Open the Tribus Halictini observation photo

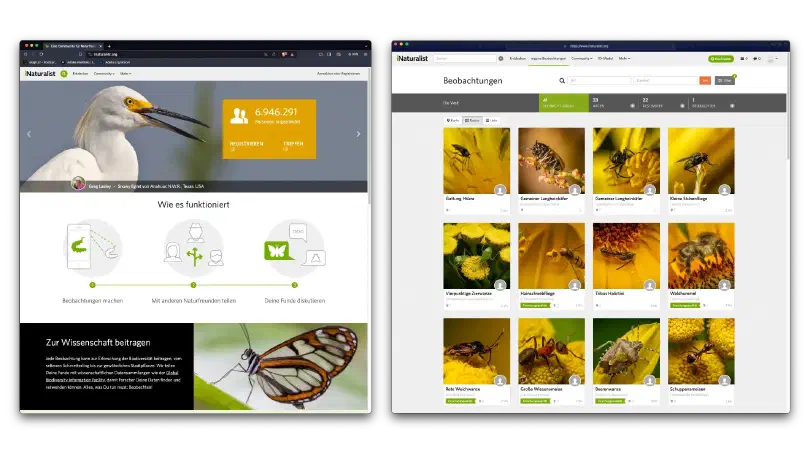pos(626,256)
